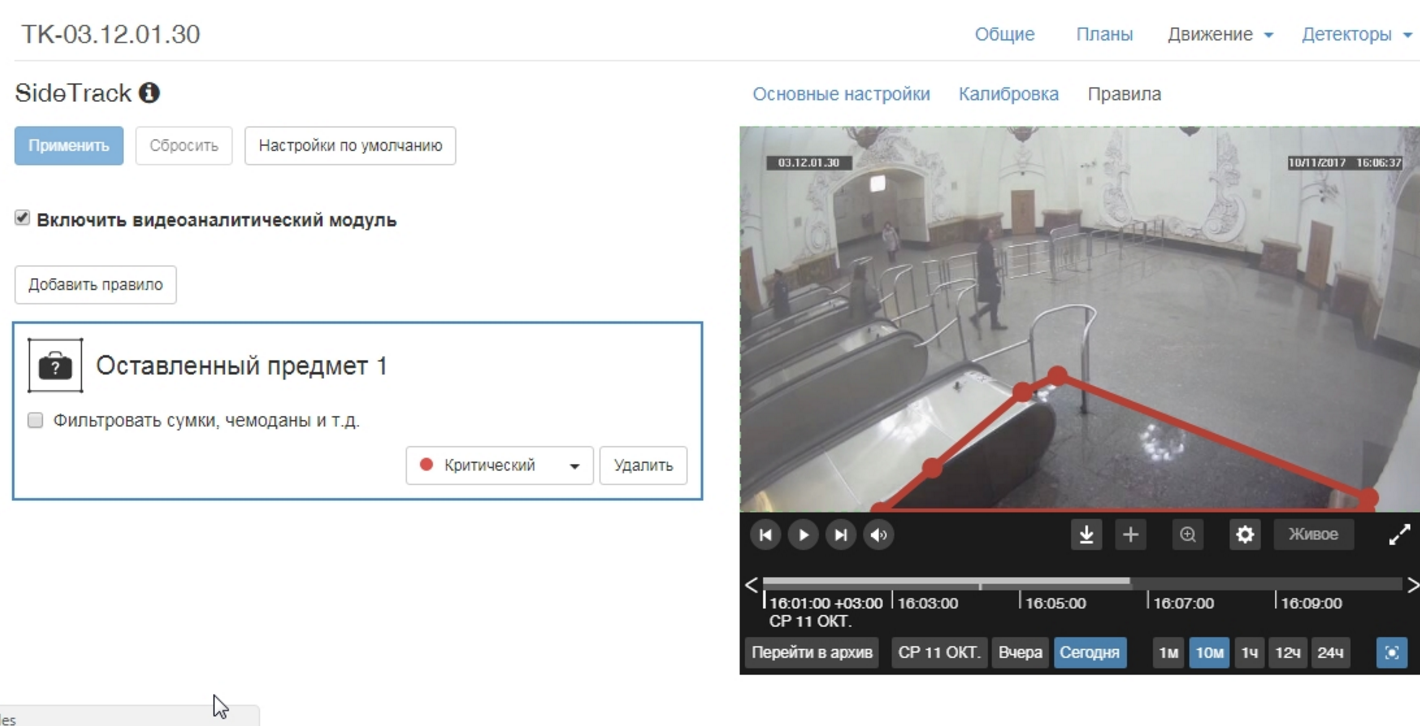Click the rule title "Оставленный предмет 1"
This screenshot has height=726, width=1420.
click(241, 366)
